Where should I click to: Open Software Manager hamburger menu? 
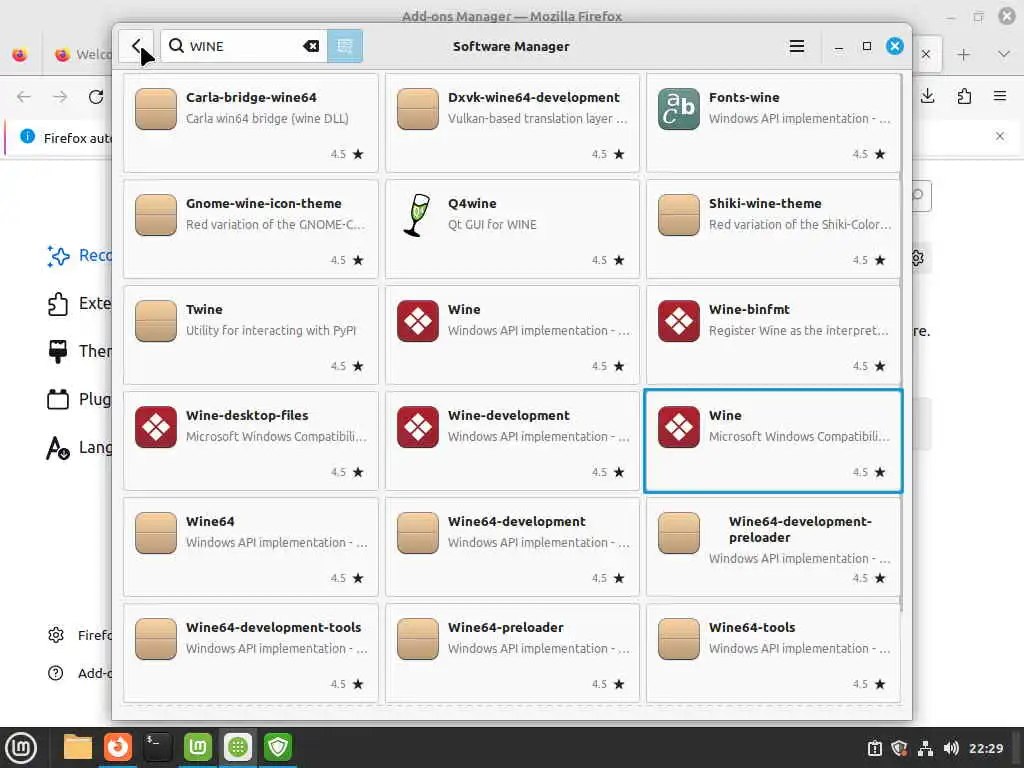click(797, 46)
